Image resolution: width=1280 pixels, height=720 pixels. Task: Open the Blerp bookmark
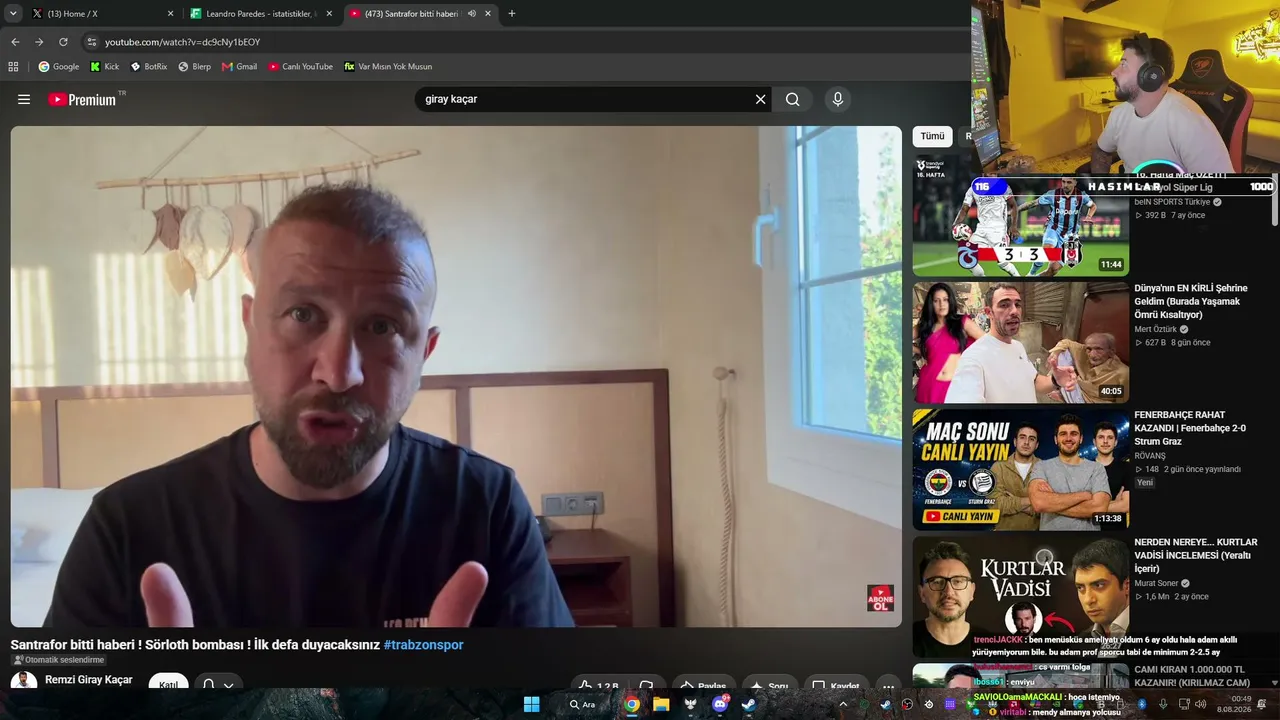[x=195, y=67]
